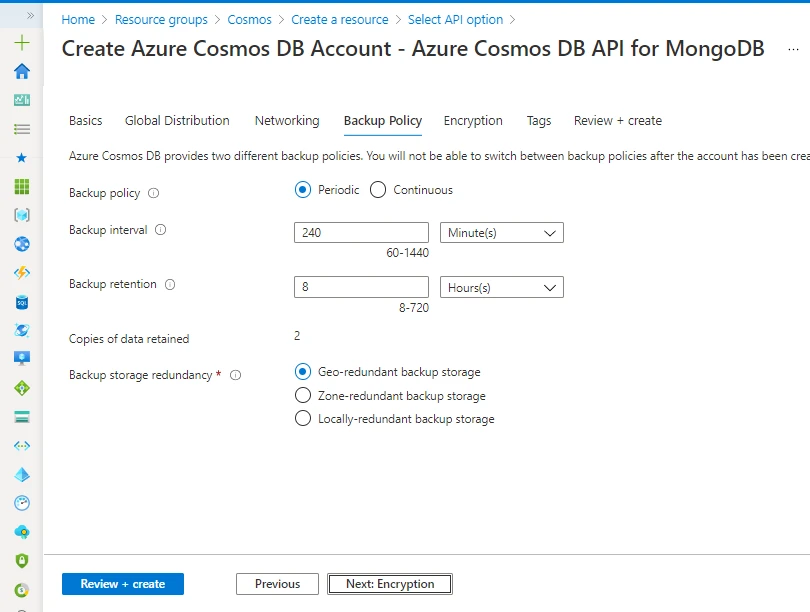Choose Zone-redundant backup storage
Screen dimensions: 810x612
[x=303, y=395]
